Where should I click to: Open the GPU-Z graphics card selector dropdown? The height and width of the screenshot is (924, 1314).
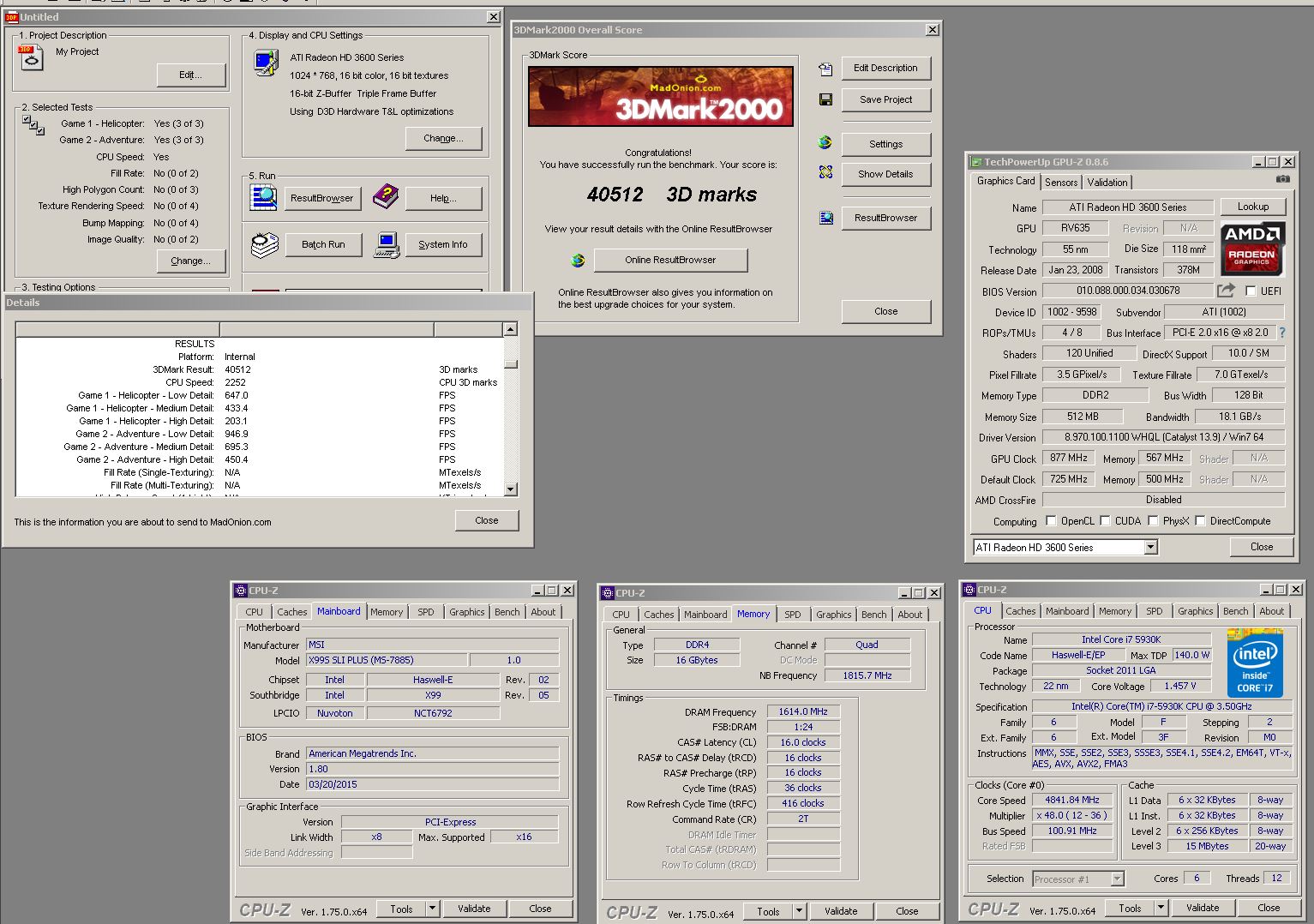[1150, 547]
